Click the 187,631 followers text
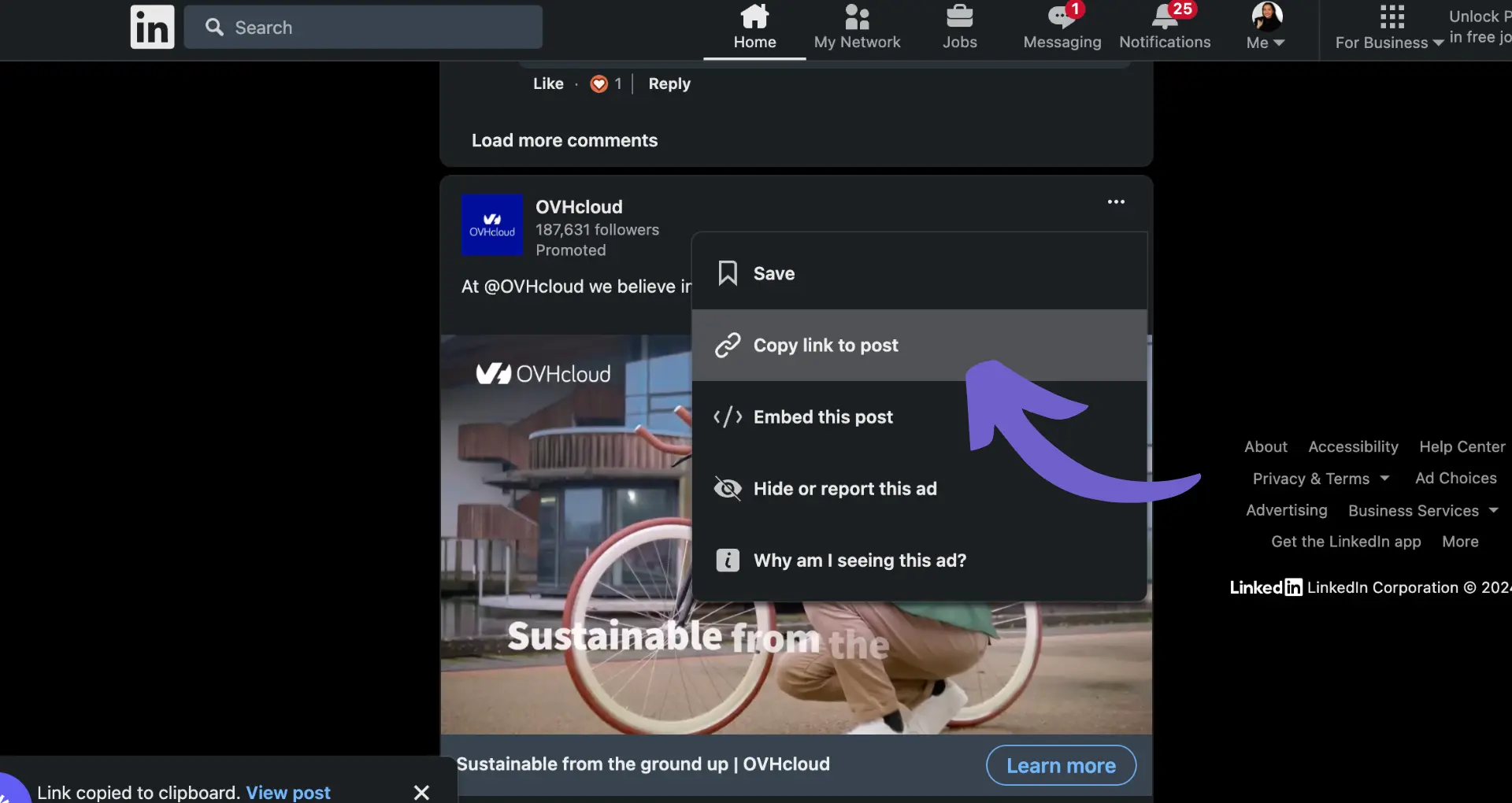 [597, 230]
